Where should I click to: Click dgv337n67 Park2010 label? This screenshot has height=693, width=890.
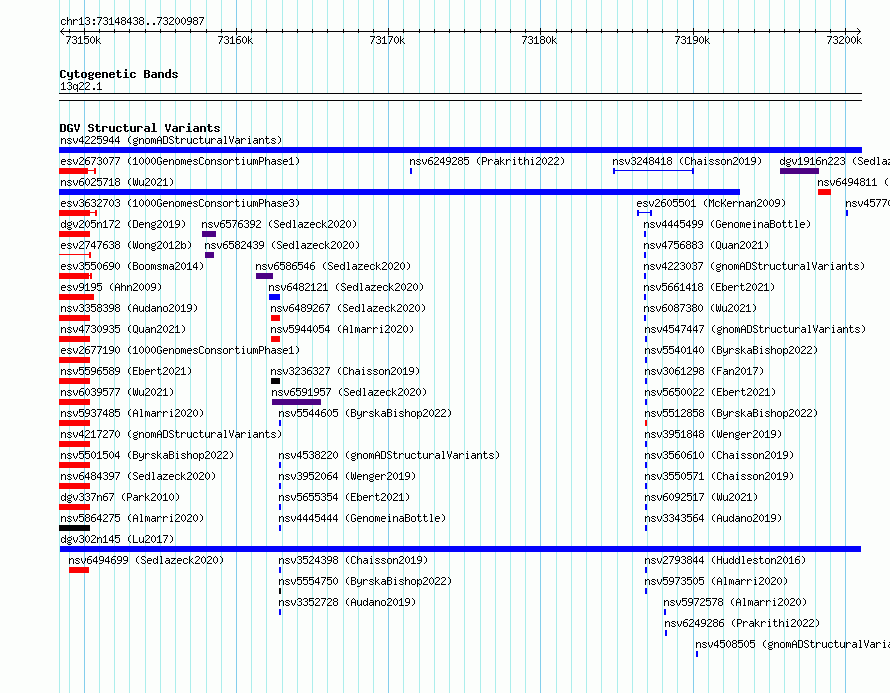(x=120, y=497)
